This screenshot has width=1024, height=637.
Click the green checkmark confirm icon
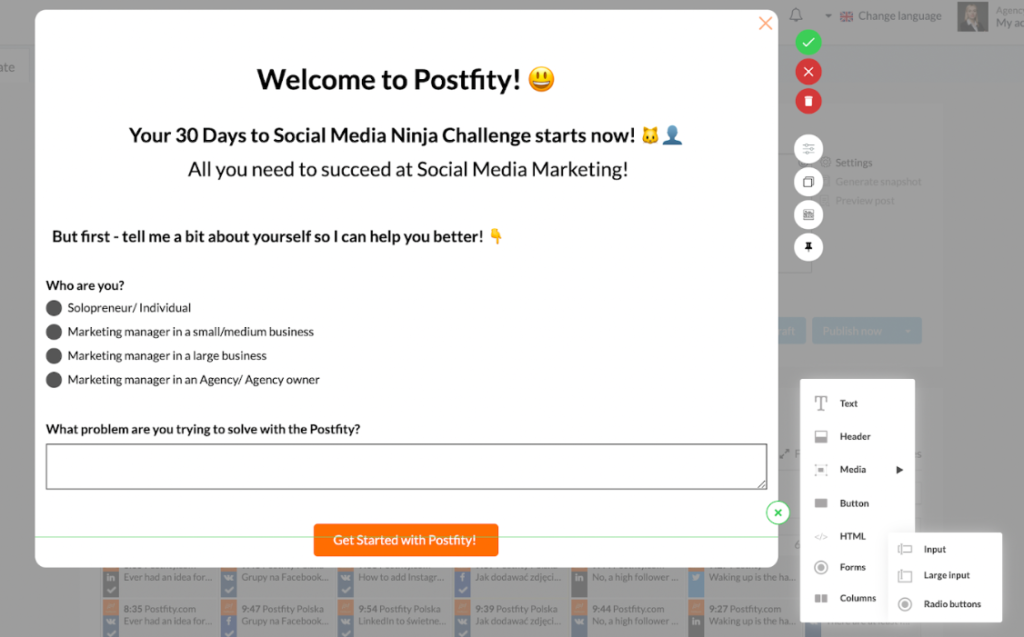(808, 42)
